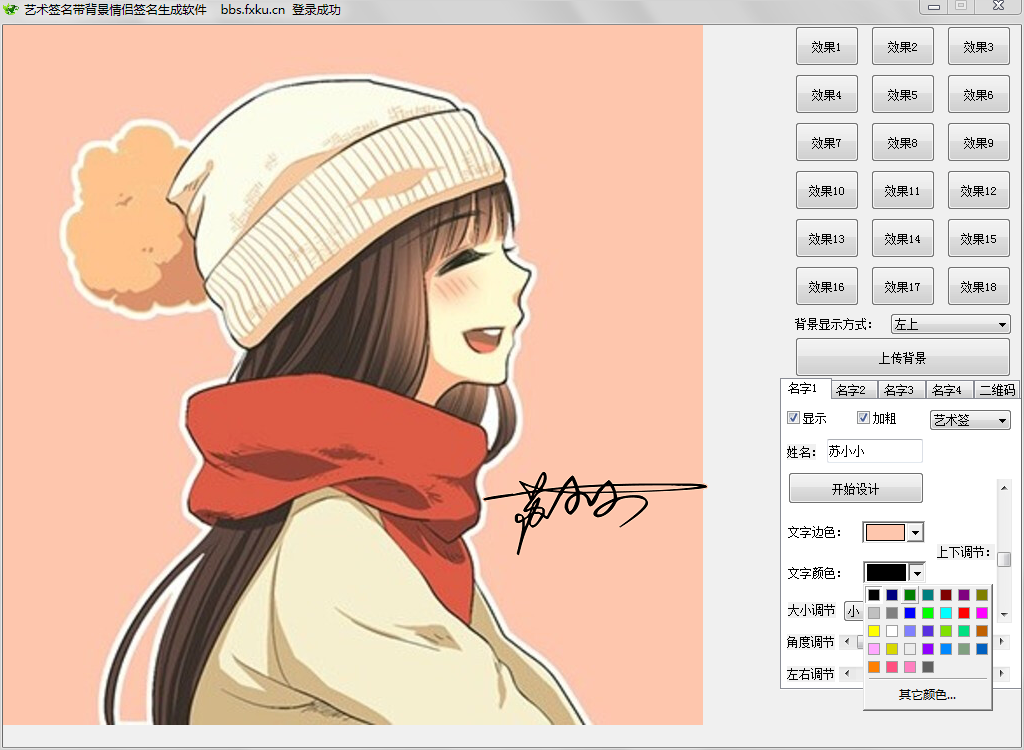Pick the navy blue swatch in the palette
Screen dimensions: 1024x750
pos(892,595)
